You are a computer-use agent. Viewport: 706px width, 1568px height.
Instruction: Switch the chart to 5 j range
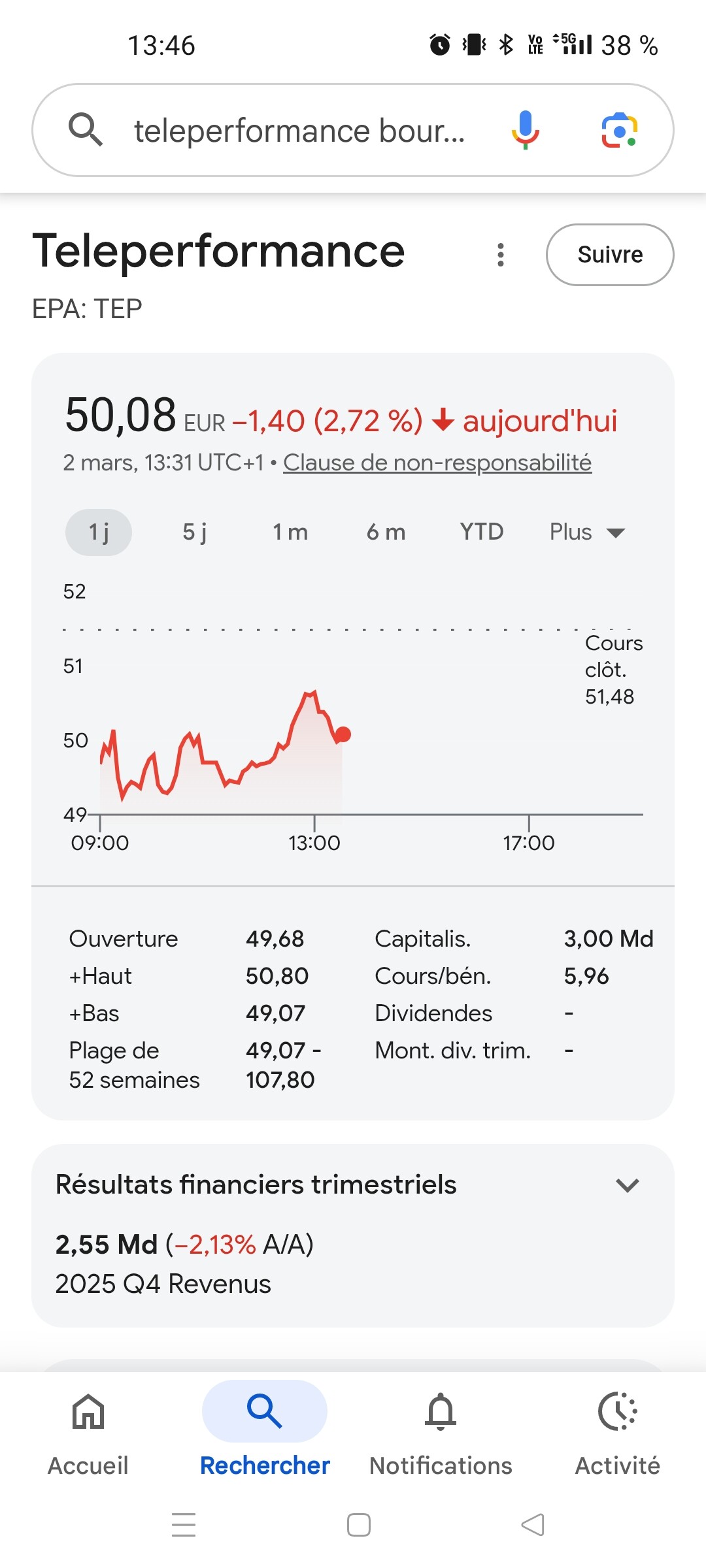(x=195, y=532)
